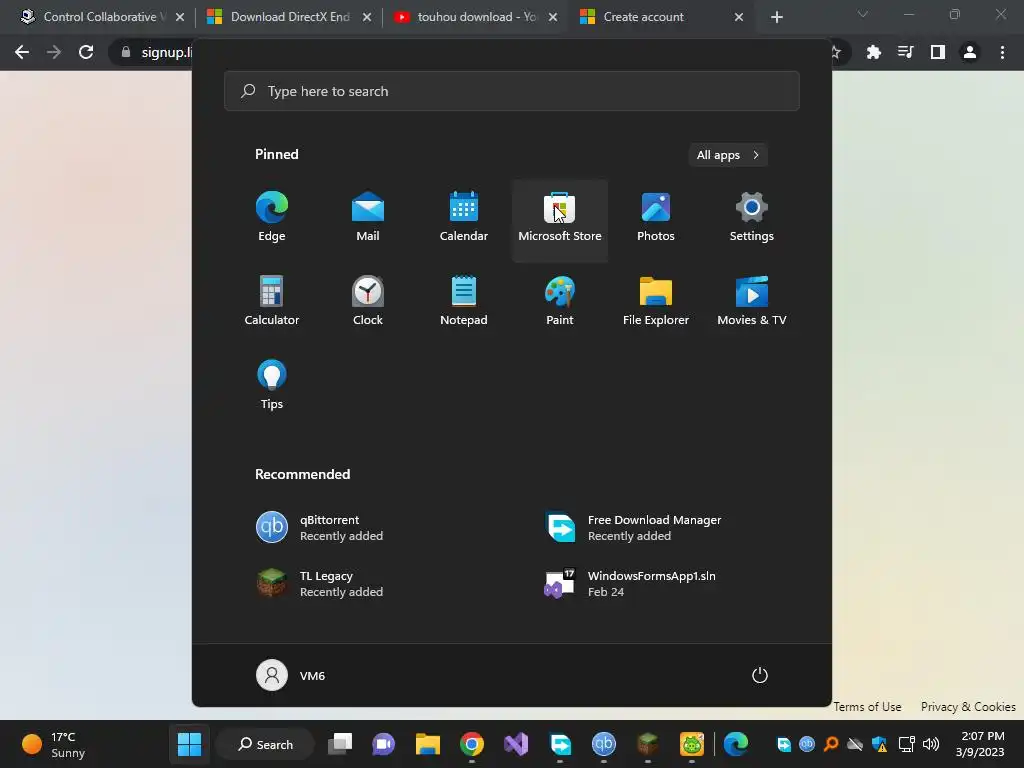Click the power button icon

(x=760, y=675)
